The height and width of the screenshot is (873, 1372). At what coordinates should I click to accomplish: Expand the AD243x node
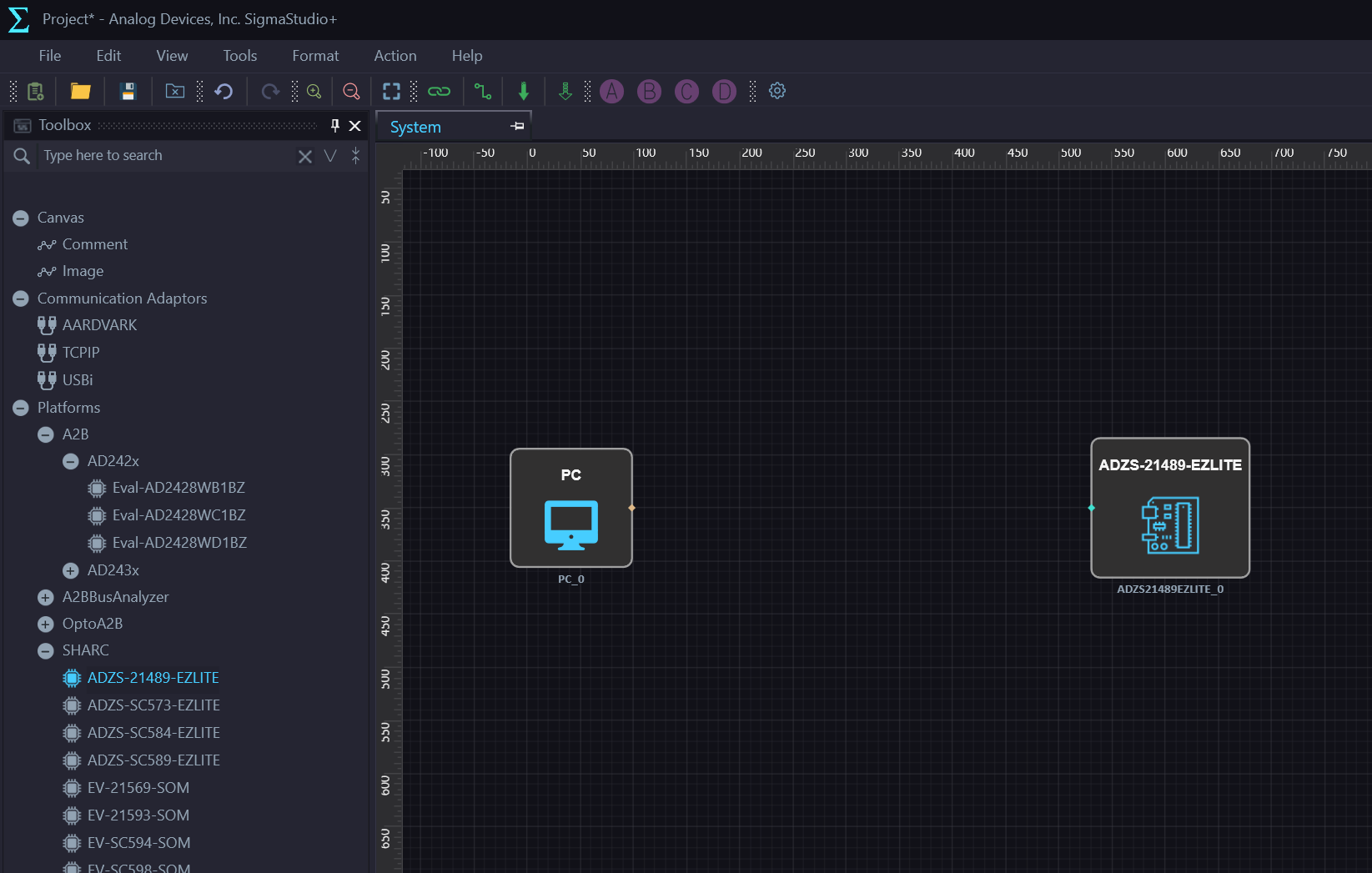coord(71,570)
